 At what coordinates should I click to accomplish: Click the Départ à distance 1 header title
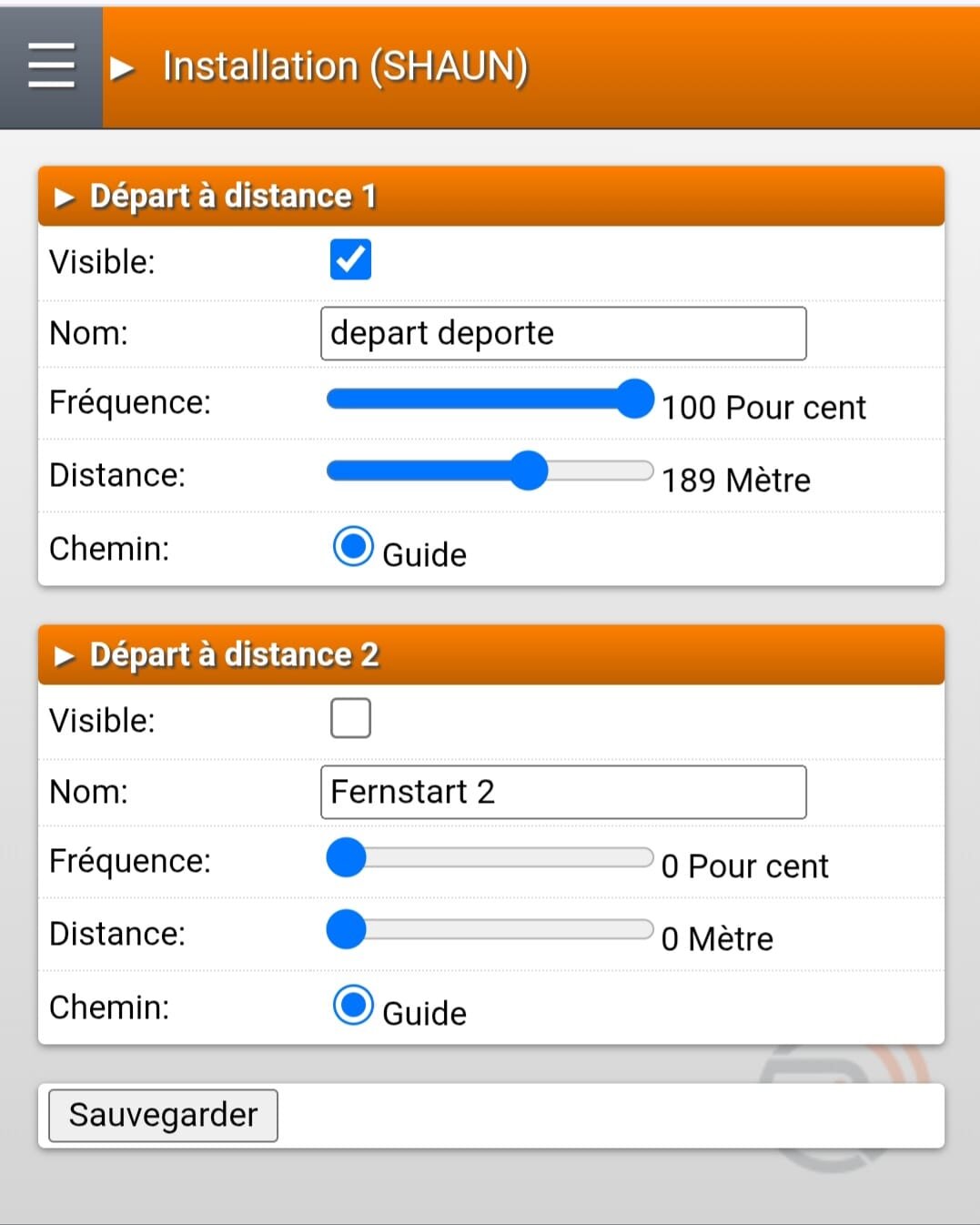pyautogui.click(x=233, y=197)
